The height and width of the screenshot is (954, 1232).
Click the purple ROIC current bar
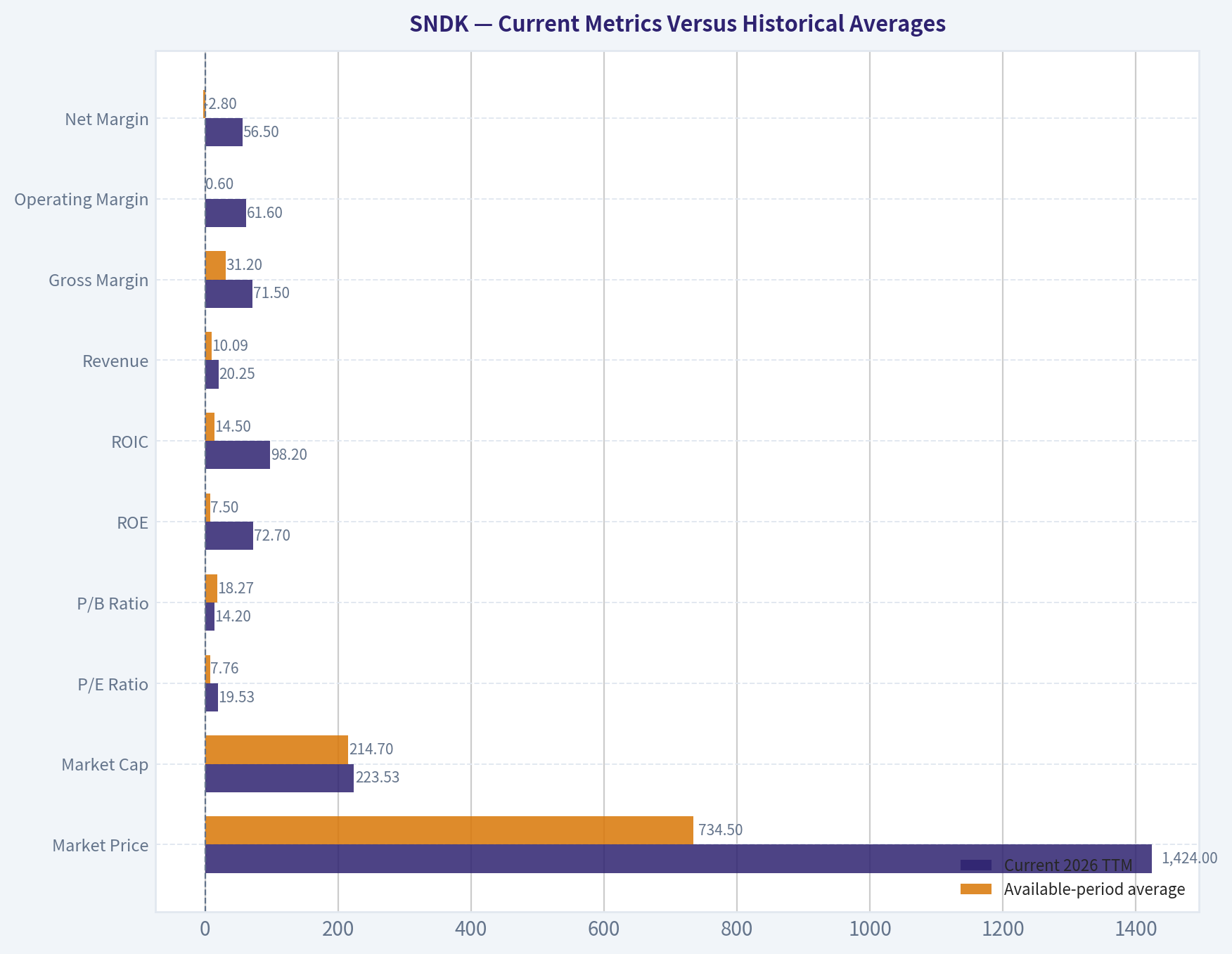[x=238, y=455]
